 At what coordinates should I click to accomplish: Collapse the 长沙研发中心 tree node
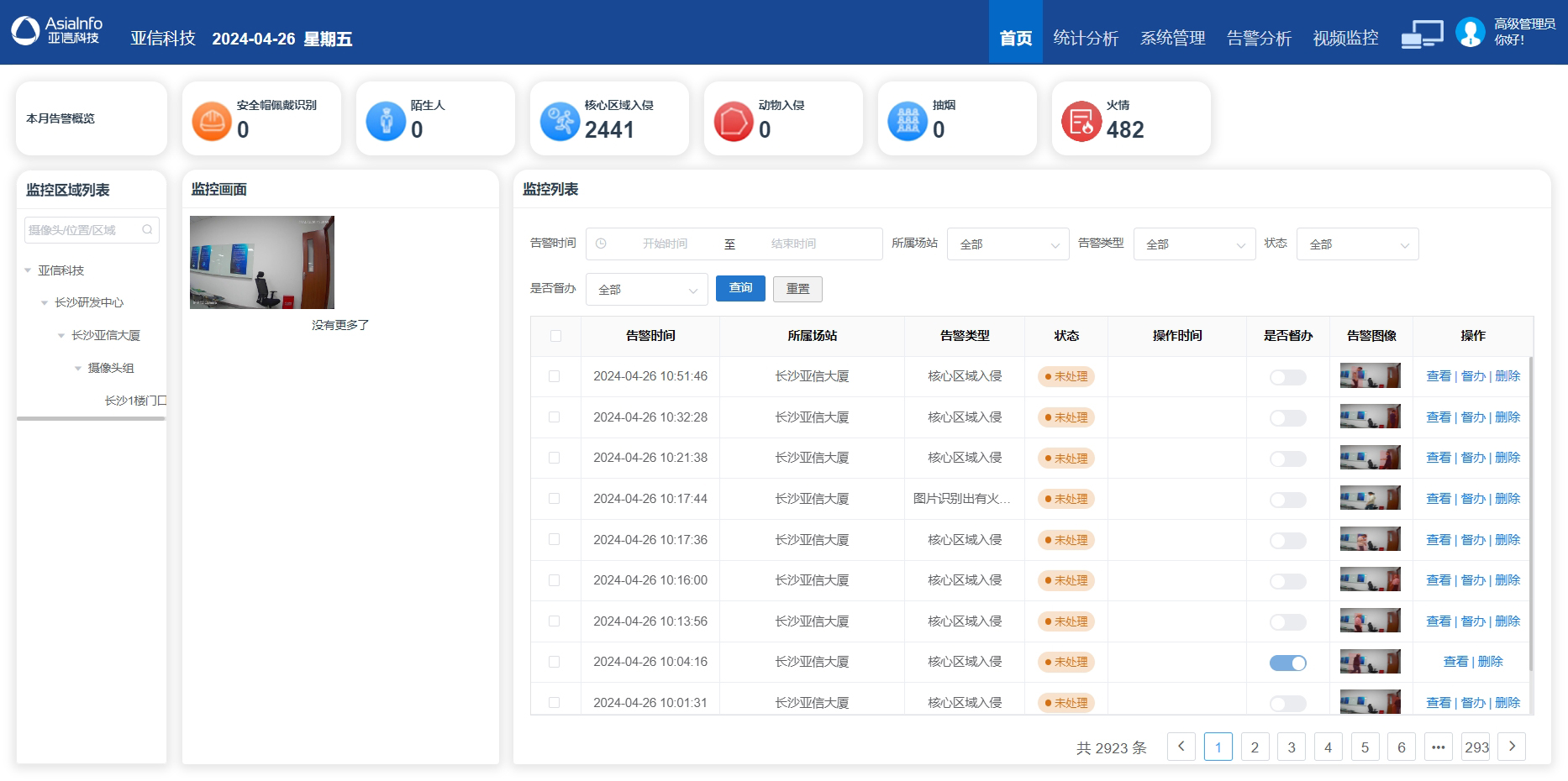coord(45,303)
